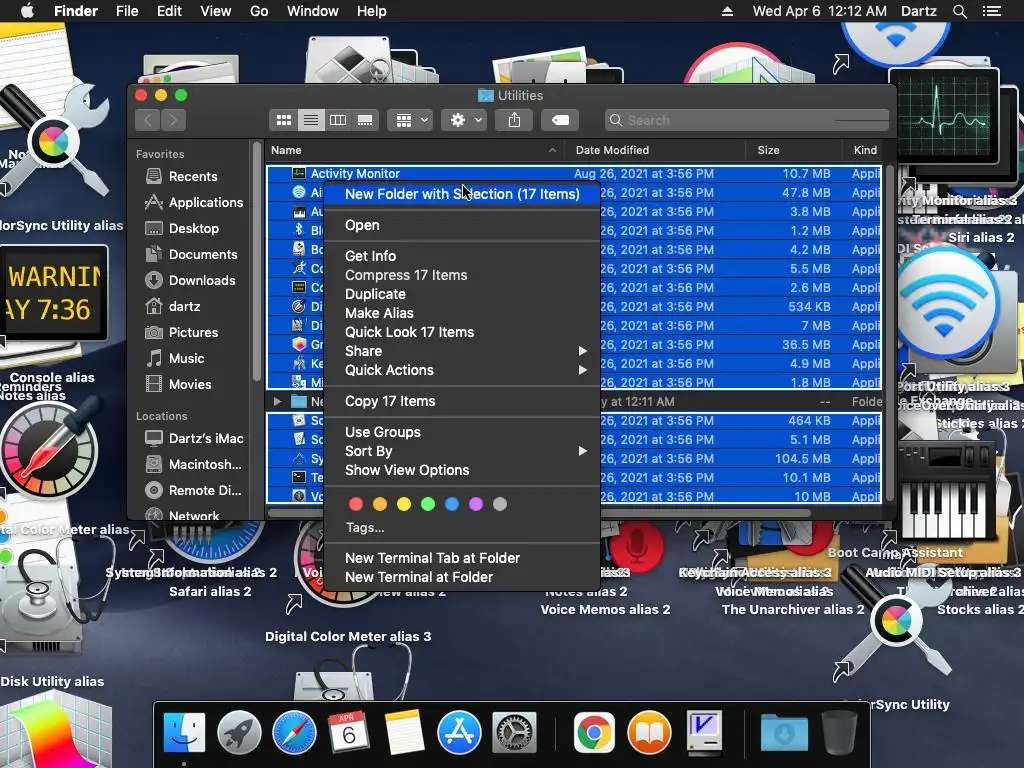This screenshot has width=1024, height=768.
Task: Click the Edit Tags toolbar button
Action: pyautogui.click(x=560, y=120)
